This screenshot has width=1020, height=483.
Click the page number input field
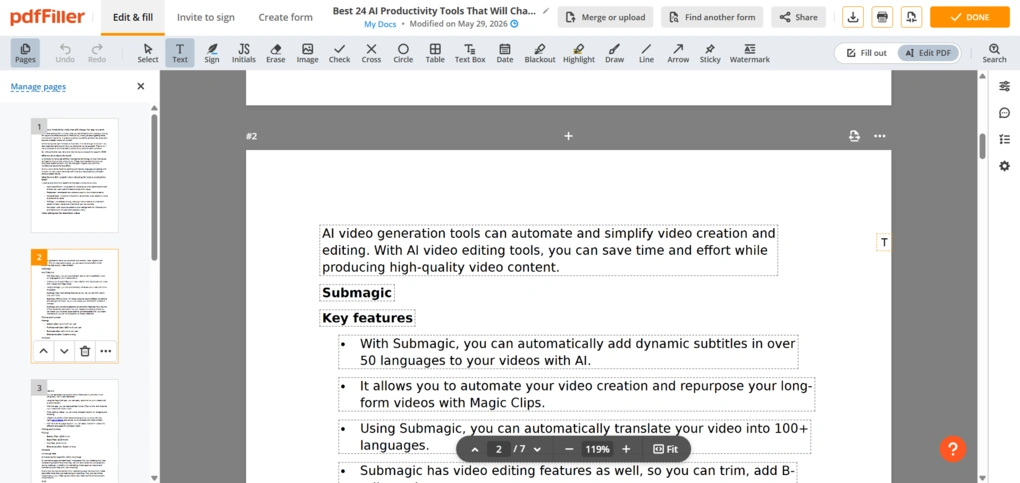(499, 449)
